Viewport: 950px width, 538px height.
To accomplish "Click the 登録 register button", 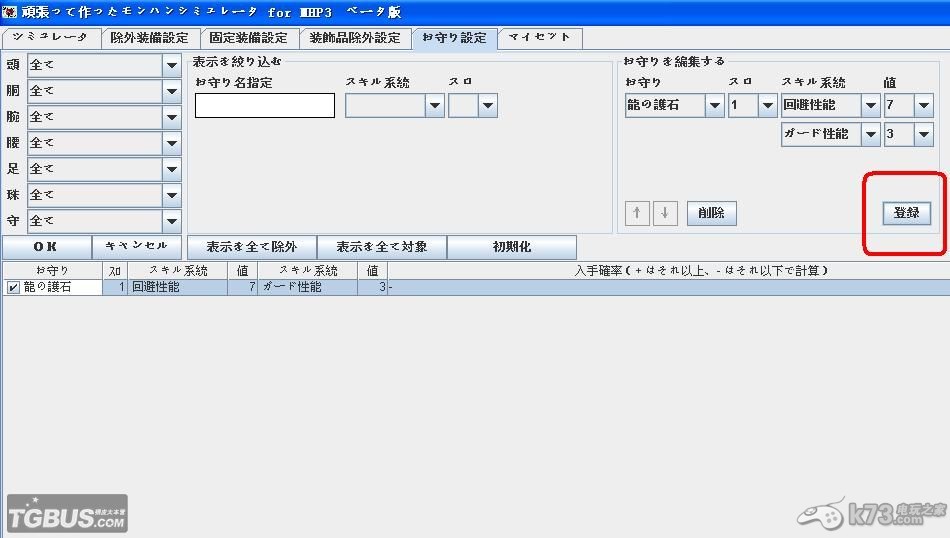I will 906,213.
